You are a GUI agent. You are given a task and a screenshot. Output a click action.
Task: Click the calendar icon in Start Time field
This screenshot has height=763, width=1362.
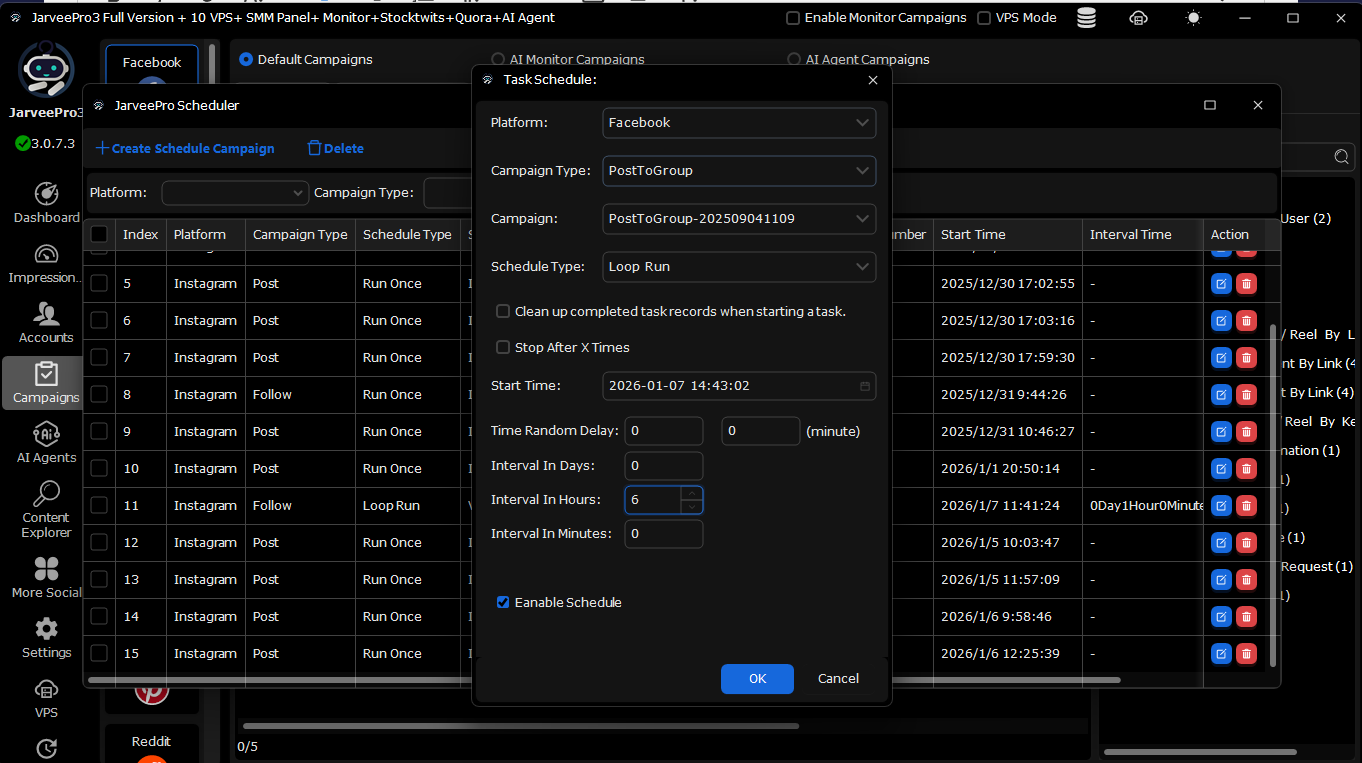pyautogui.click(x=865, y=386)
